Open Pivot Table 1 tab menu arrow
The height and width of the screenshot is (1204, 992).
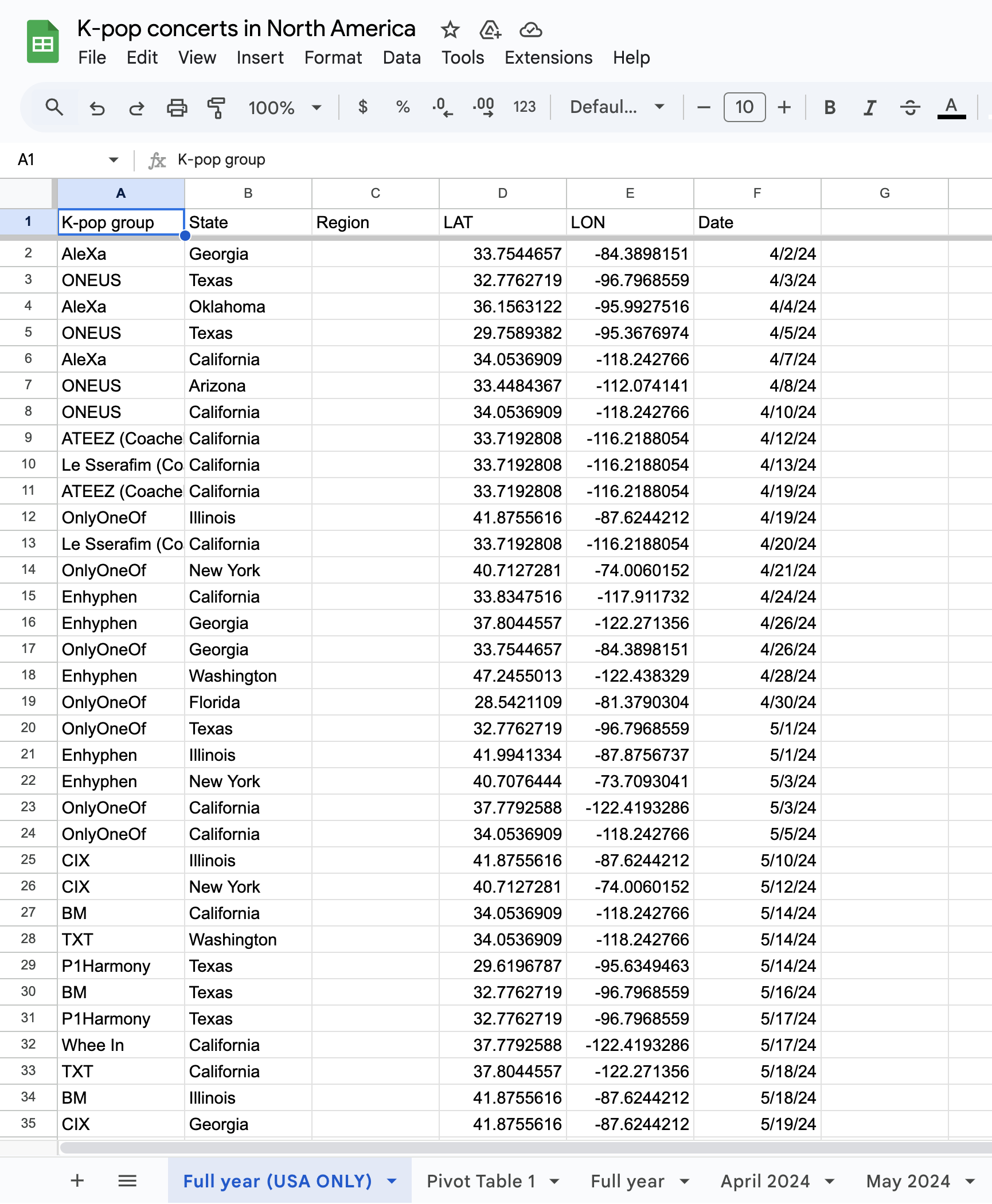click(x=554, y=1181)
